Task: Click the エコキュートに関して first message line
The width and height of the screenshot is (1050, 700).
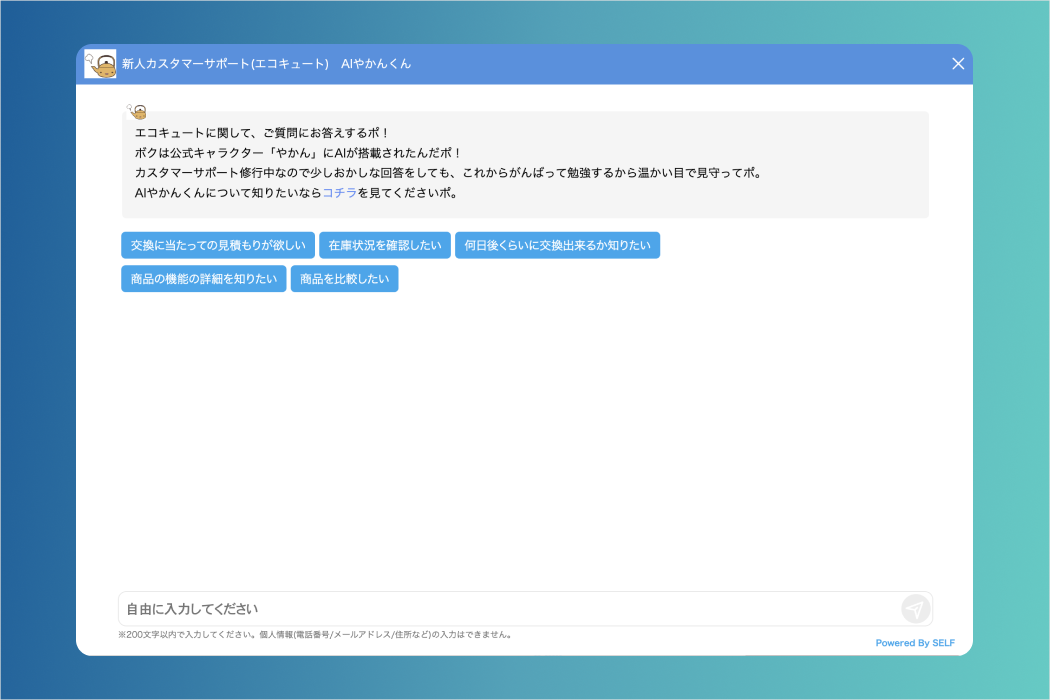Action: click(x=261, y=133)
